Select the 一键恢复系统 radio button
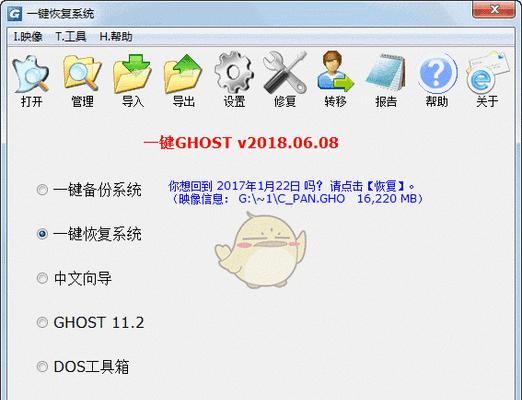The image size is (522, 400). pyautogui.click(x=42, y=234)
